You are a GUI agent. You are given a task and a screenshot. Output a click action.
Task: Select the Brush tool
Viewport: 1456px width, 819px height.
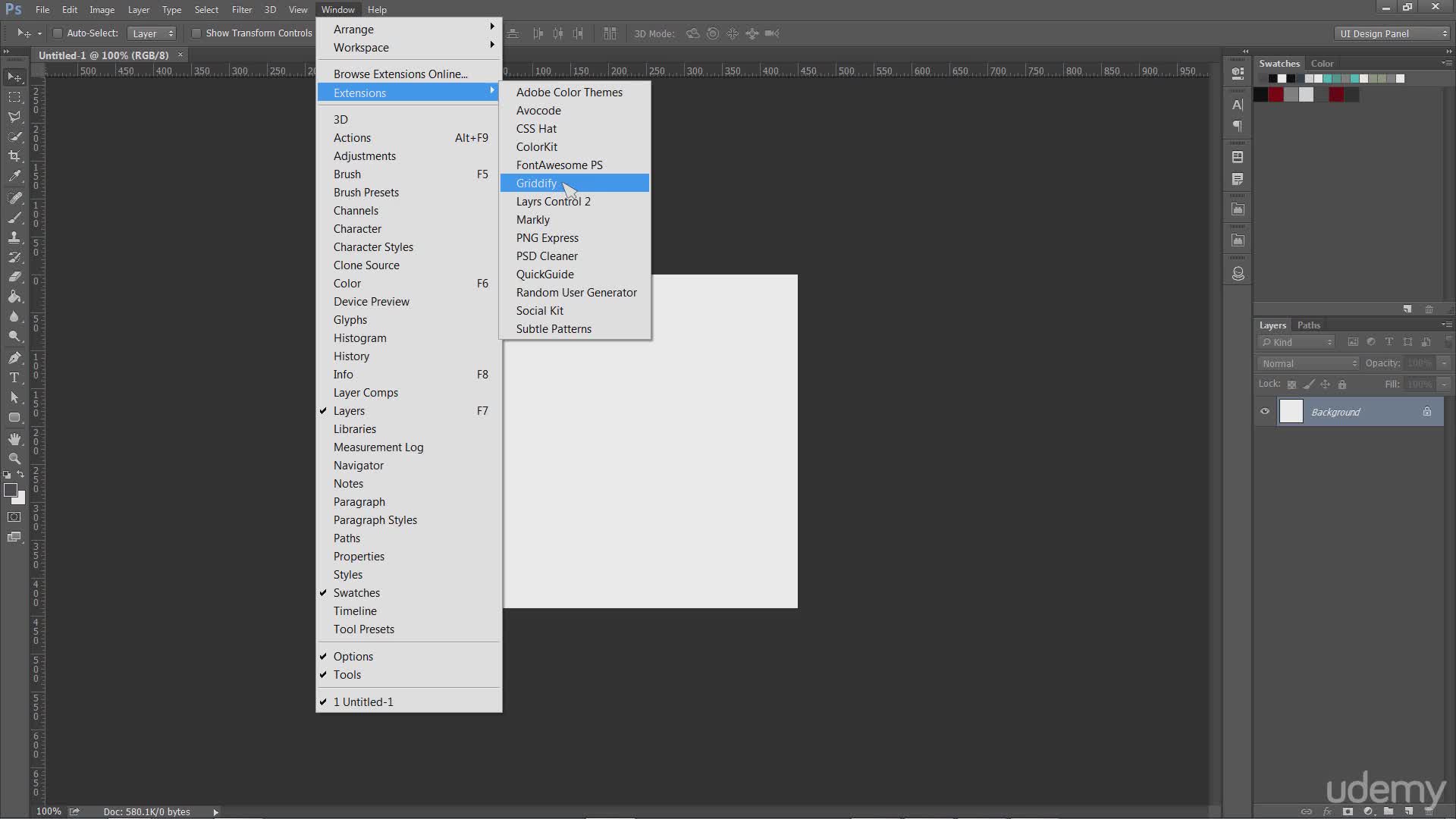[x=14, y=218]
